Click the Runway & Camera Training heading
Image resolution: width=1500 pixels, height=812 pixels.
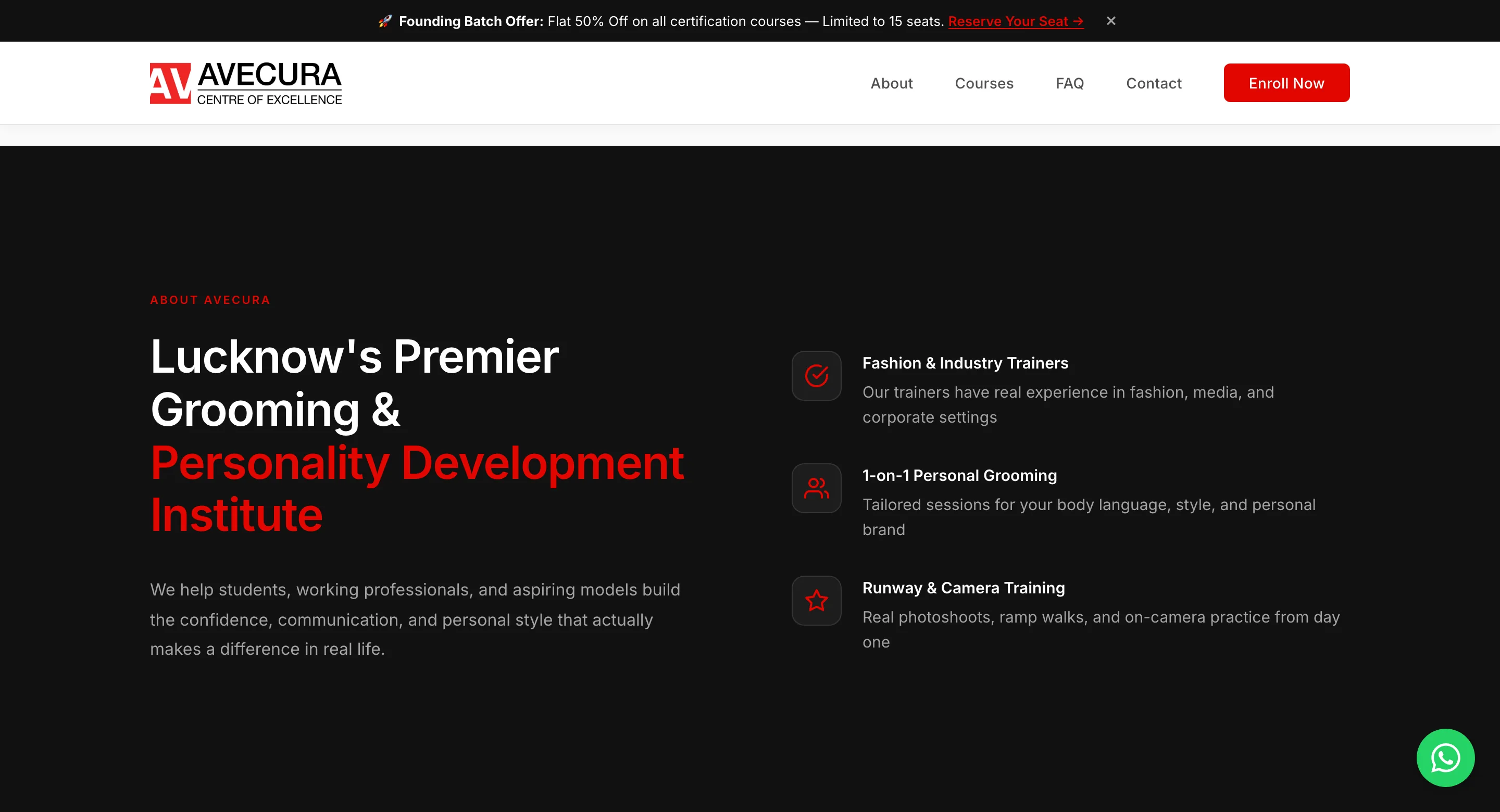point(963,587)
